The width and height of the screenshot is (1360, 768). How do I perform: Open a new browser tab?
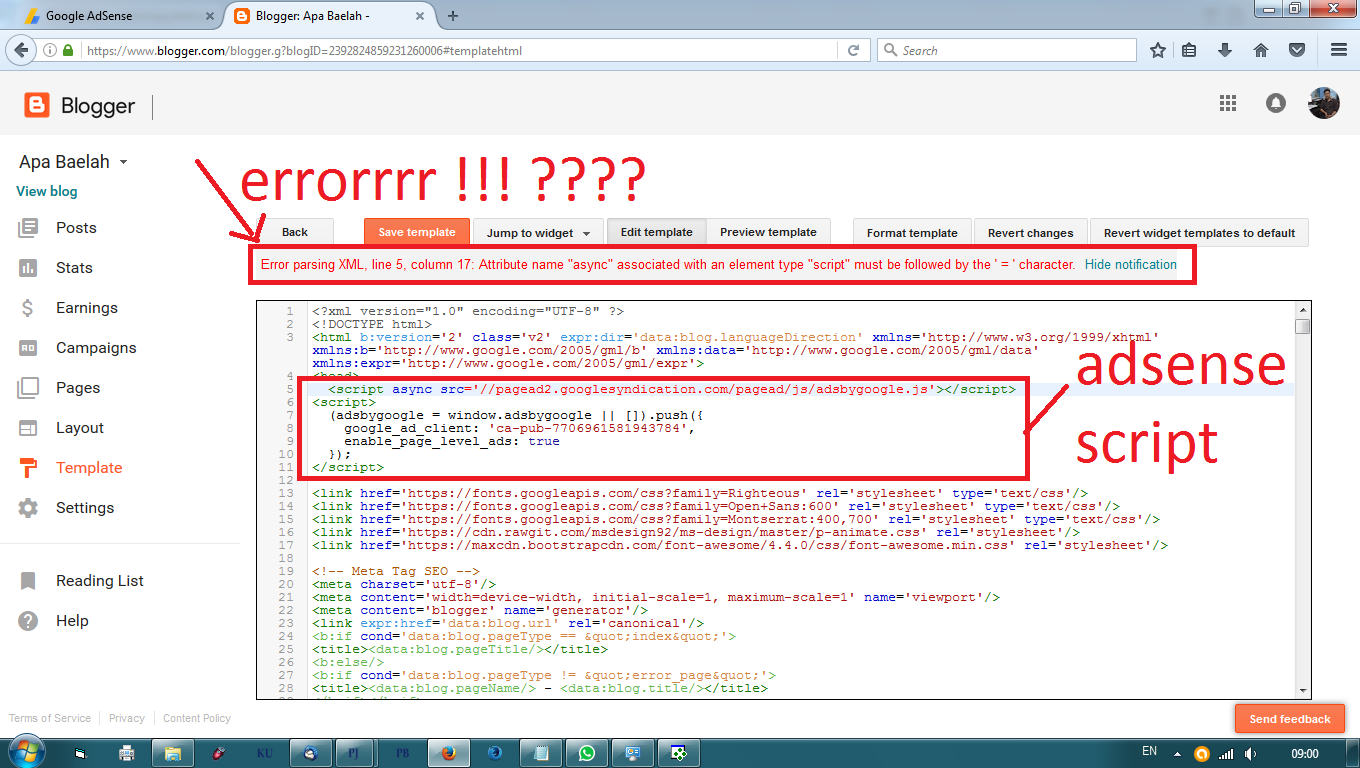453,16
